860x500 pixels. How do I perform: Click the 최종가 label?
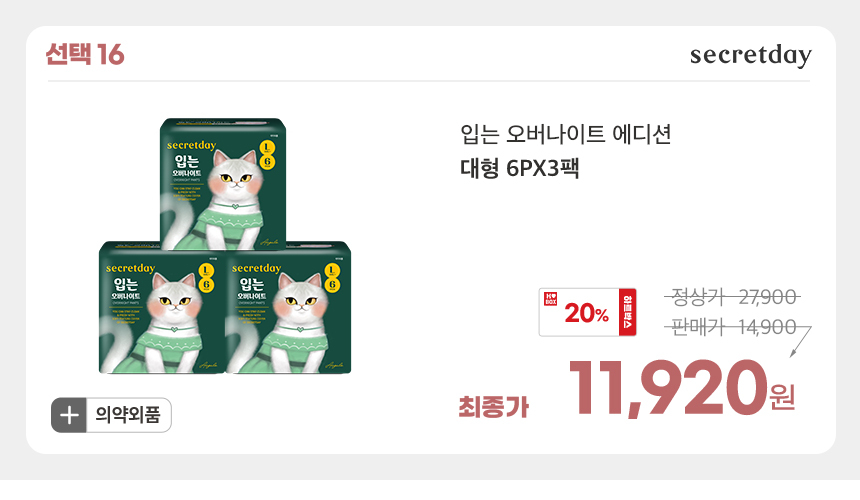(494, 407)
